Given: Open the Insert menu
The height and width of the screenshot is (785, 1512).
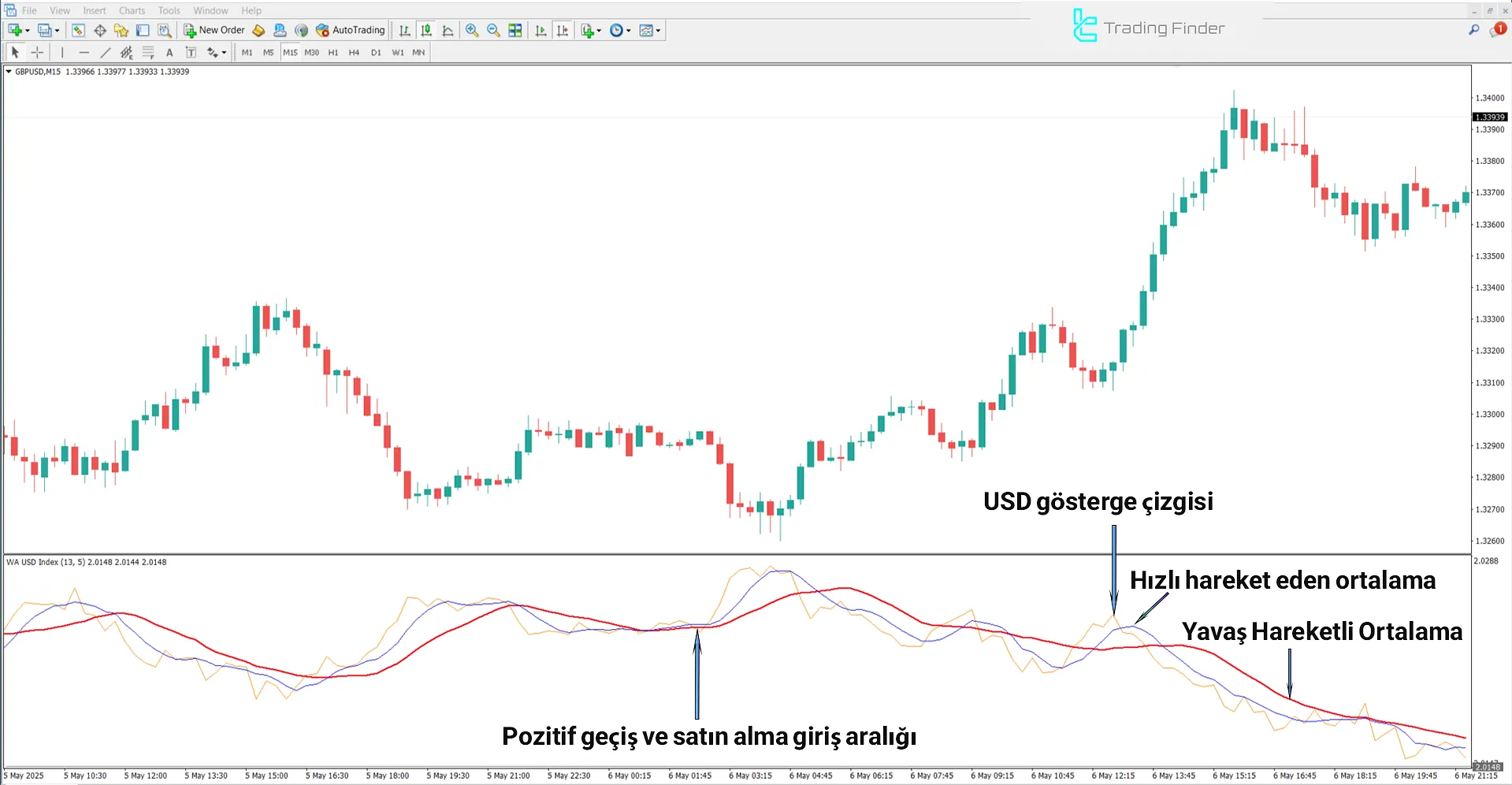Looking at the screenshot, I should click(x=95, y=10).
